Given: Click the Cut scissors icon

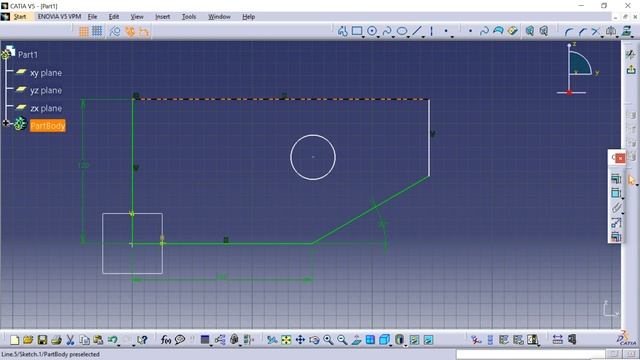Looking at the screenshot, I should click(70, 340).
